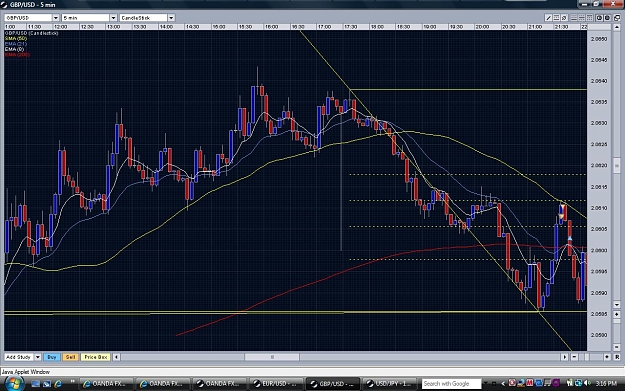Switch to third OANDA FX taskbar window
The width and height of the screenshot is (625, 391).
tap(218, 384)
